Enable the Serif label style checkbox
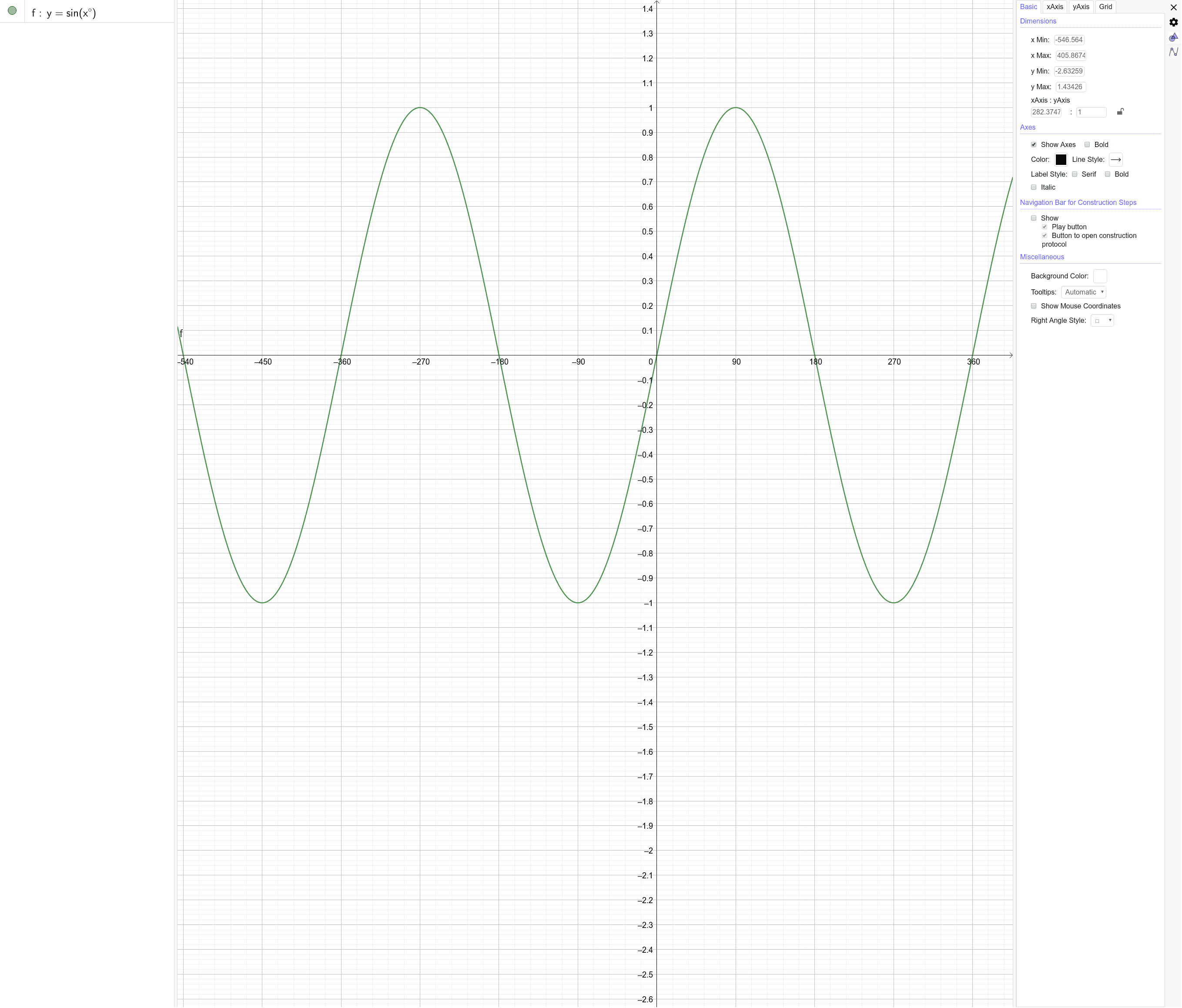1182x1008 pixels. click(1075, 174)
